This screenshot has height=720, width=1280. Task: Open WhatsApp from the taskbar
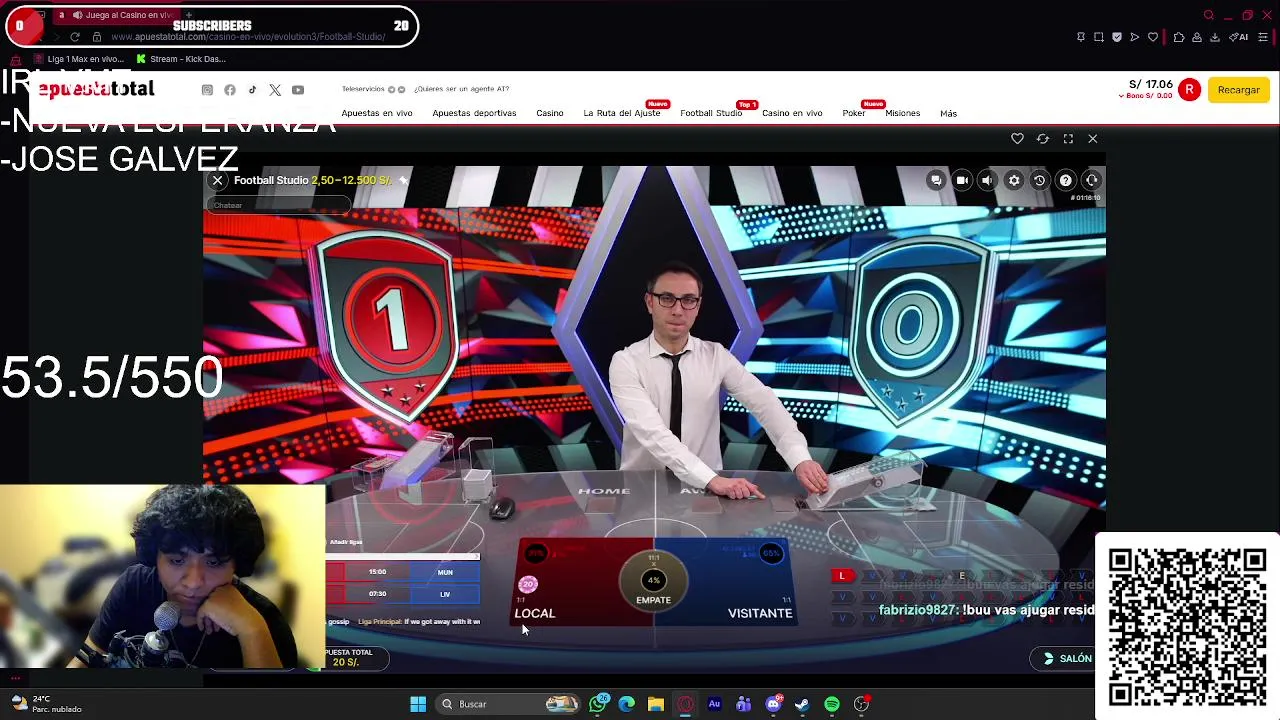[x=598, y=704]
